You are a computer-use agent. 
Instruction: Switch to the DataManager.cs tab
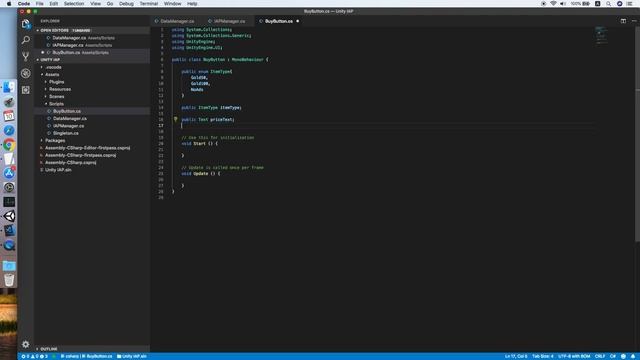[176, 21]
